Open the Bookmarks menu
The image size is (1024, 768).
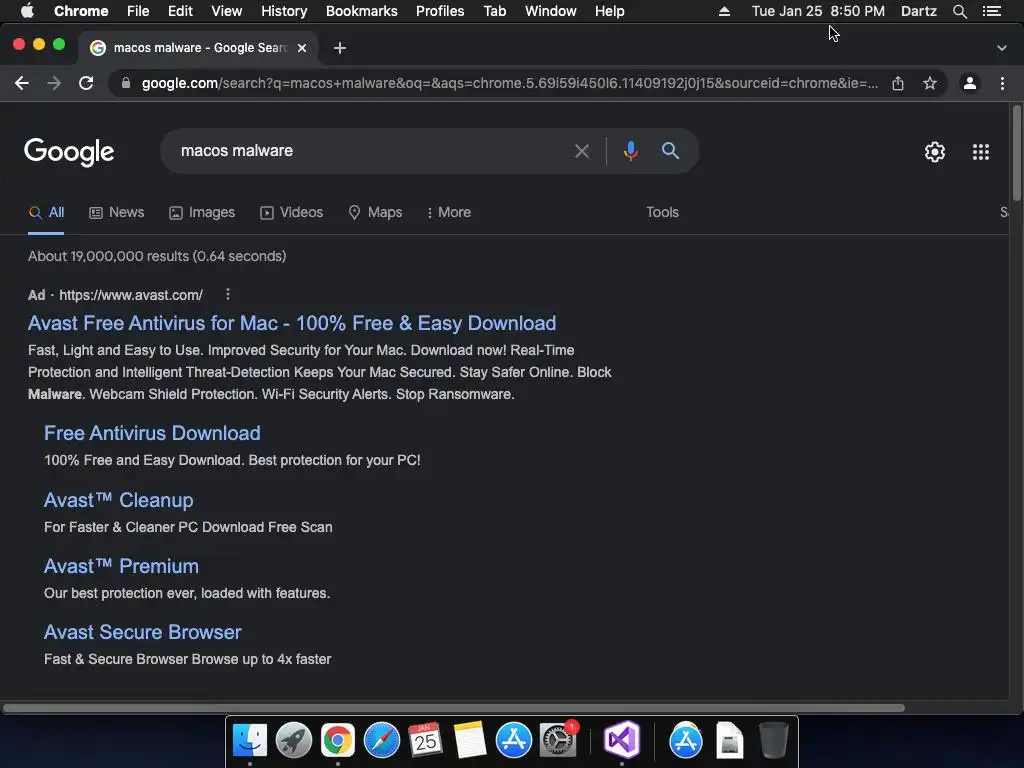[x=361, y=11]
